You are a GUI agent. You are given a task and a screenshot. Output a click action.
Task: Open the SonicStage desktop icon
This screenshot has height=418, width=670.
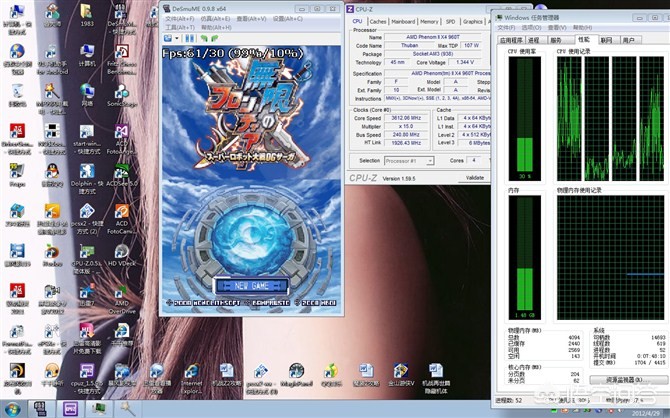tap(122, 93)
